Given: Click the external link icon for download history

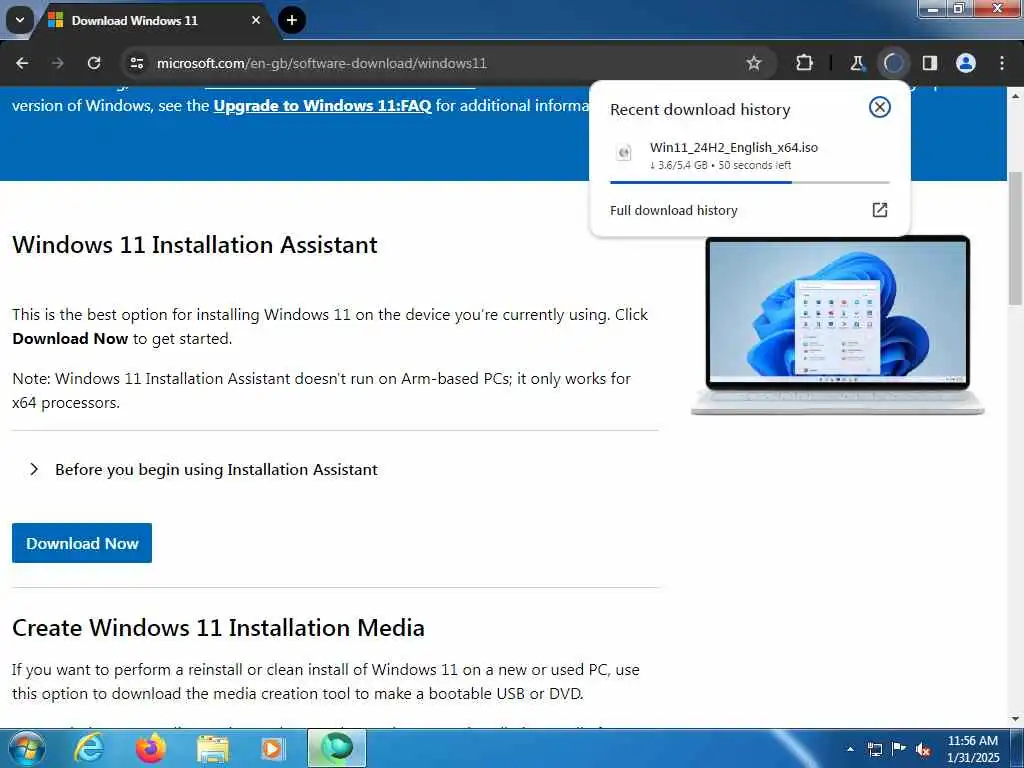Looking at the screenshot, I should [880, 210].
